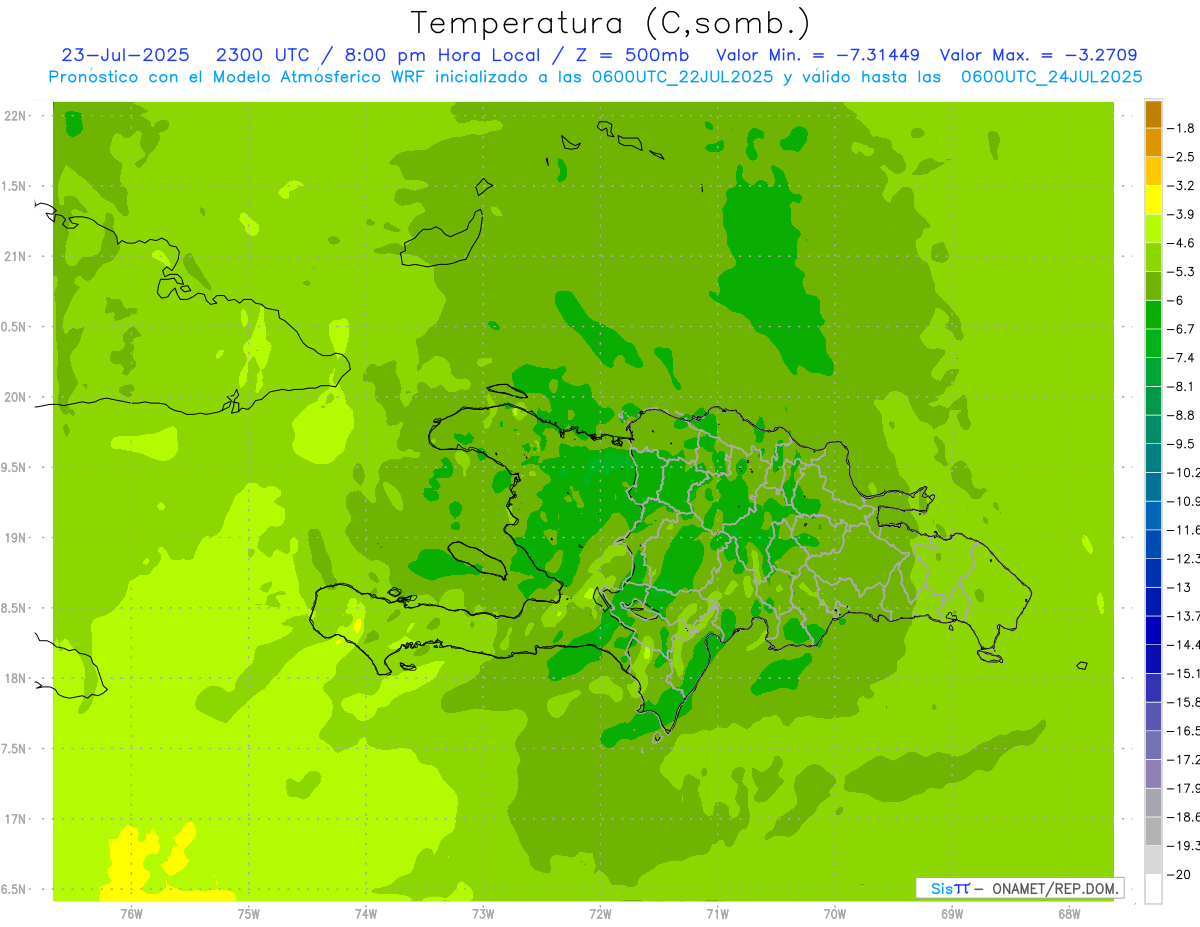Pick the green swatch between -6 and -6.7

1153,315
